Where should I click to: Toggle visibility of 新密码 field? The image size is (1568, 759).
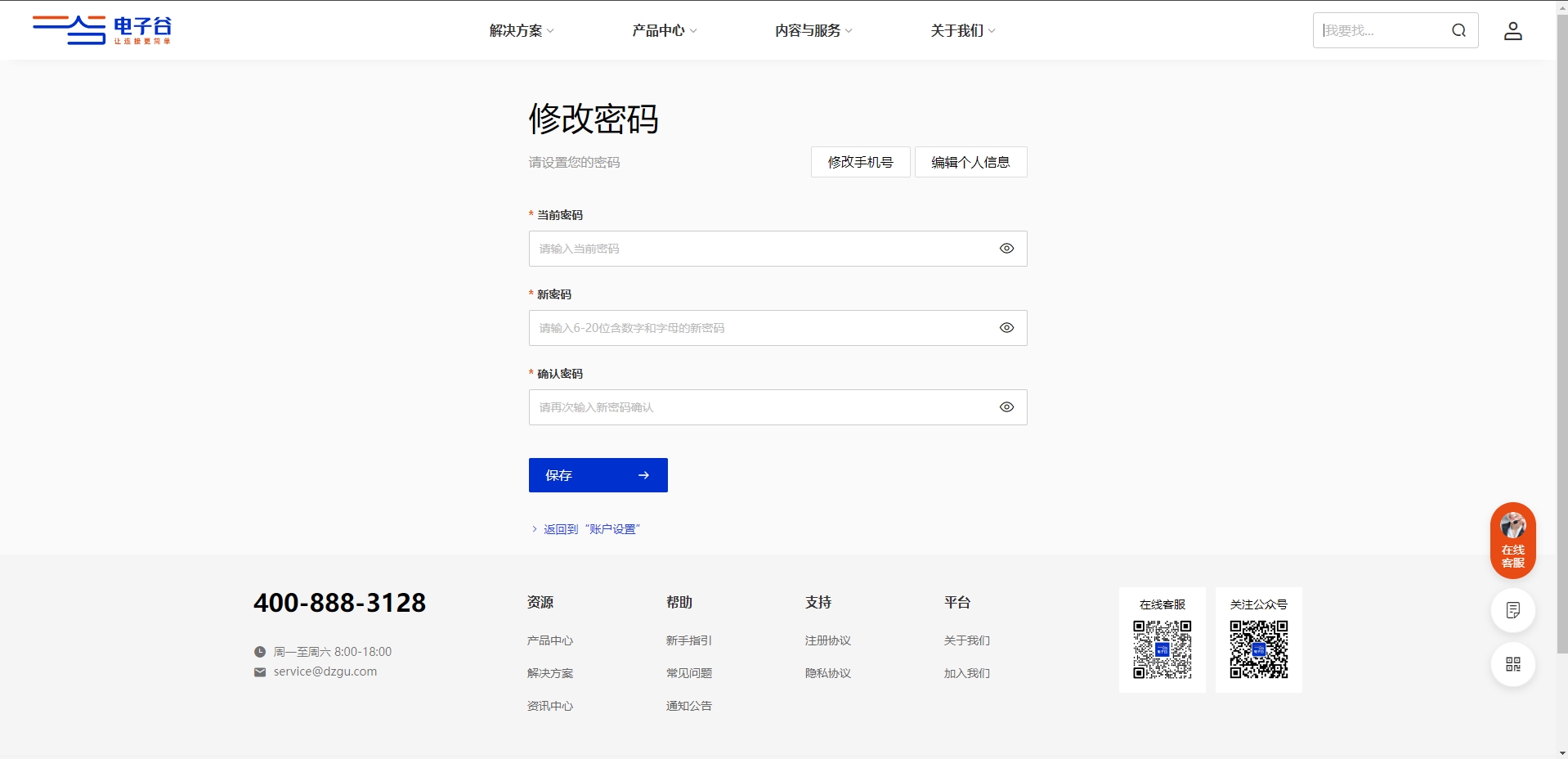click(1006, 328)
